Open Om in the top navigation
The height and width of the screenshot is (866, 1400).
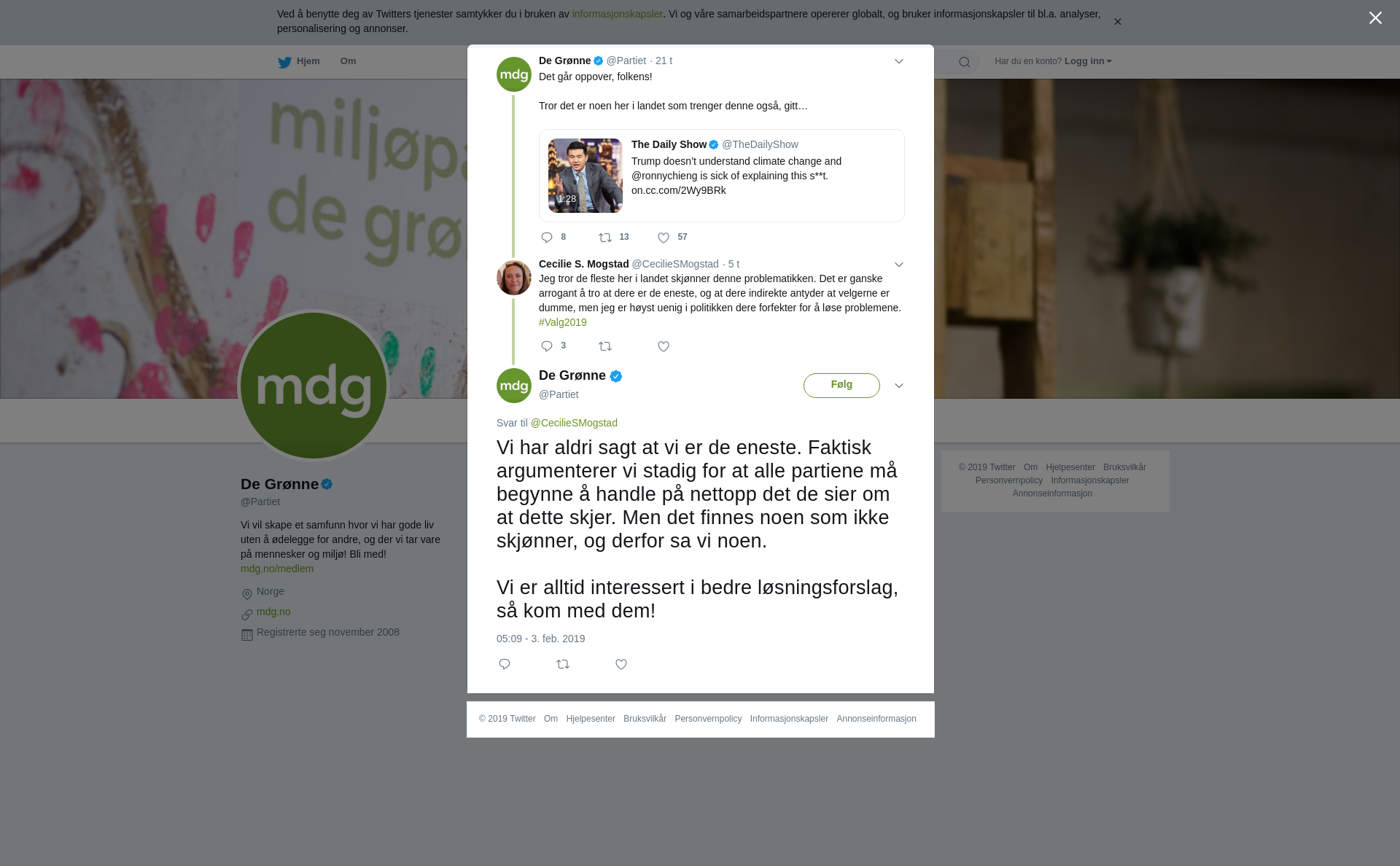tap(349, 61)
